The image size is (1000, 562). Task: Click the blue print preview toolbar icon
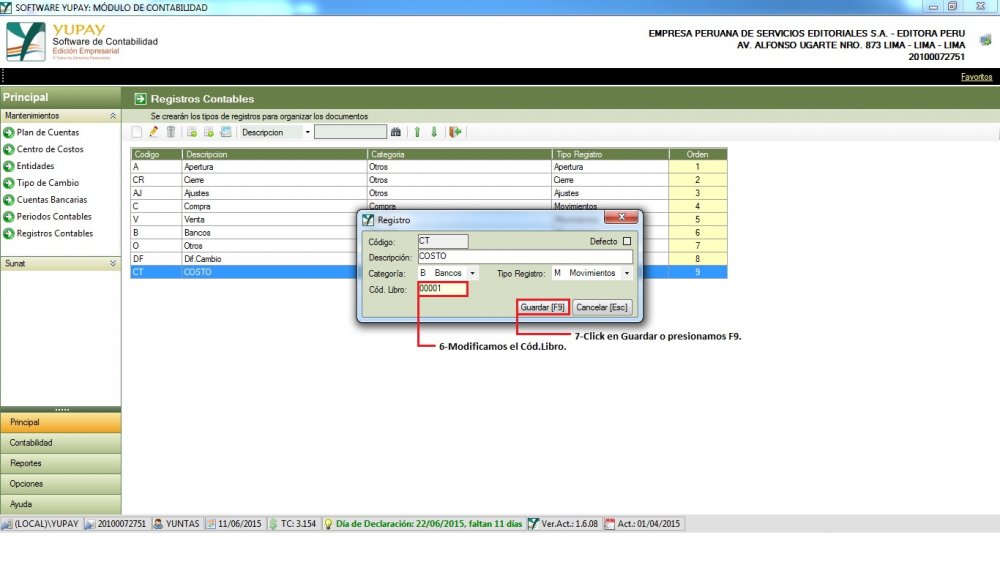(x=226, y=132)
